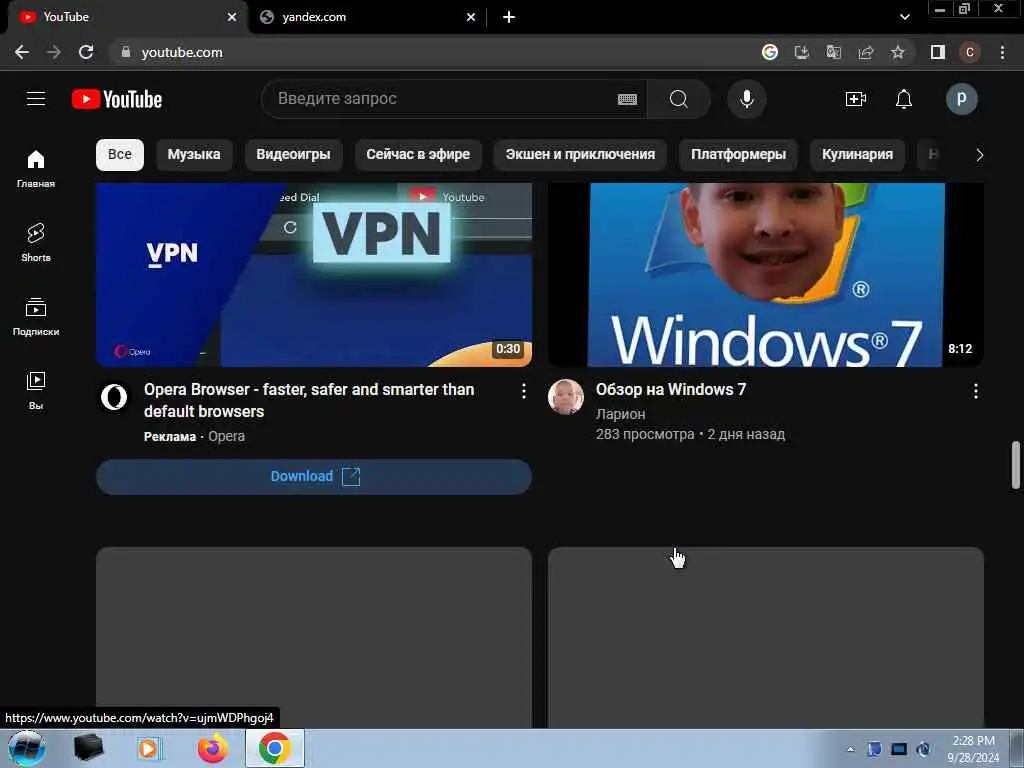Click the Opera channel logo avatar
Screen dimensions: 1024x768
tap(114, 396)
